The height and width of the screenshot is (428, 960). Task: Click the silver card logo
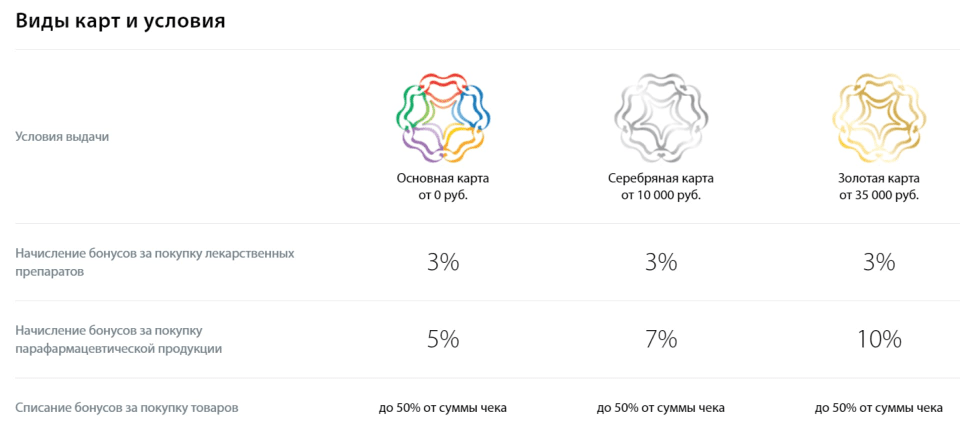coord(660,116)
